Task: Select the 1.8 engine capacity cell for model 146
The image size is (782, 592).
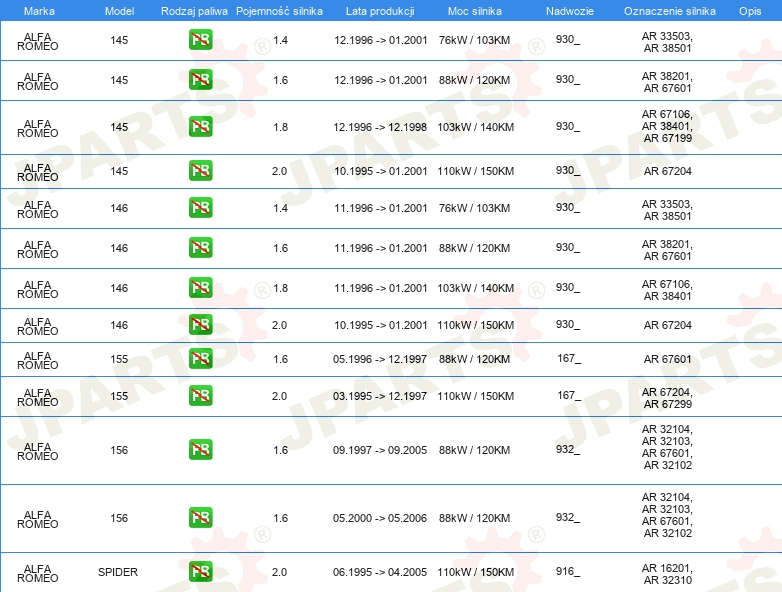Action: 280,288
